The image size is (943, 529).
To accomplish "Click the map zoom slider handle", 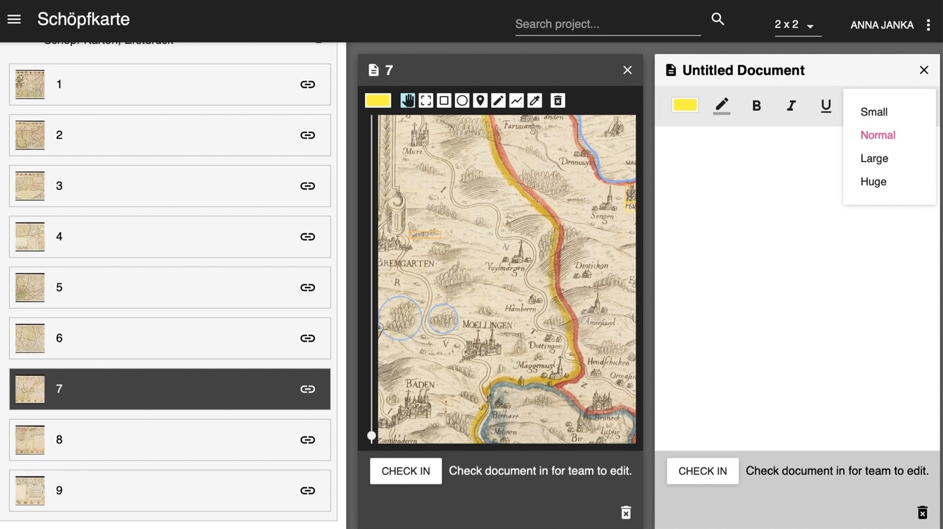I will [x=372, y=436].
